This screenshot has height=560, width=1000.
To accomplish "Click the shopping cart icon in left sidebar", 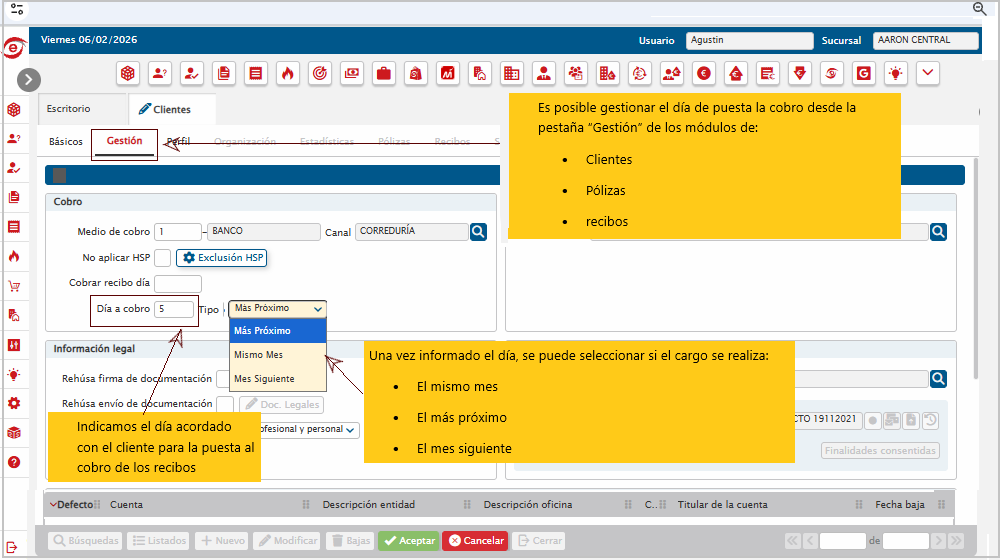I will pos(13,286).
